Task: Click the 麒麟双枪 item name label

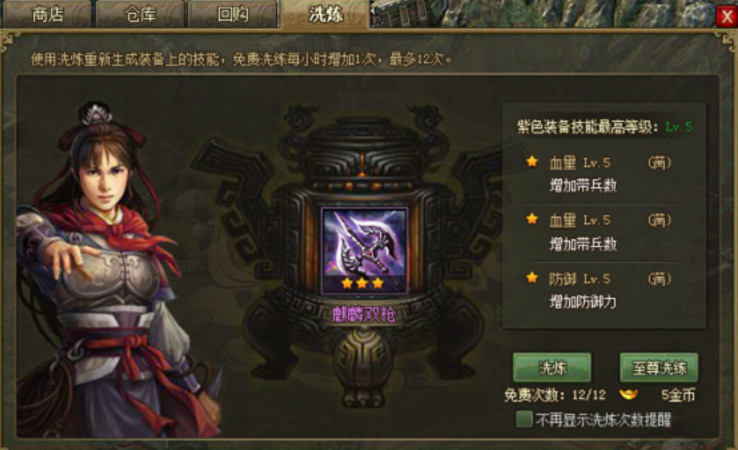Action: tap(363, 314)
